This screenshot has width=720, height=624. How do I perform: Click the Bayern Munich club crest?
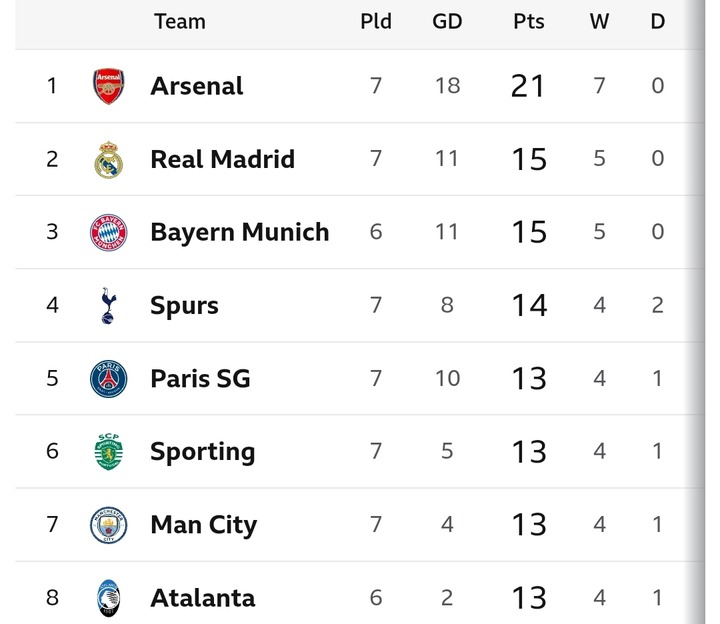tap(109, 233)
